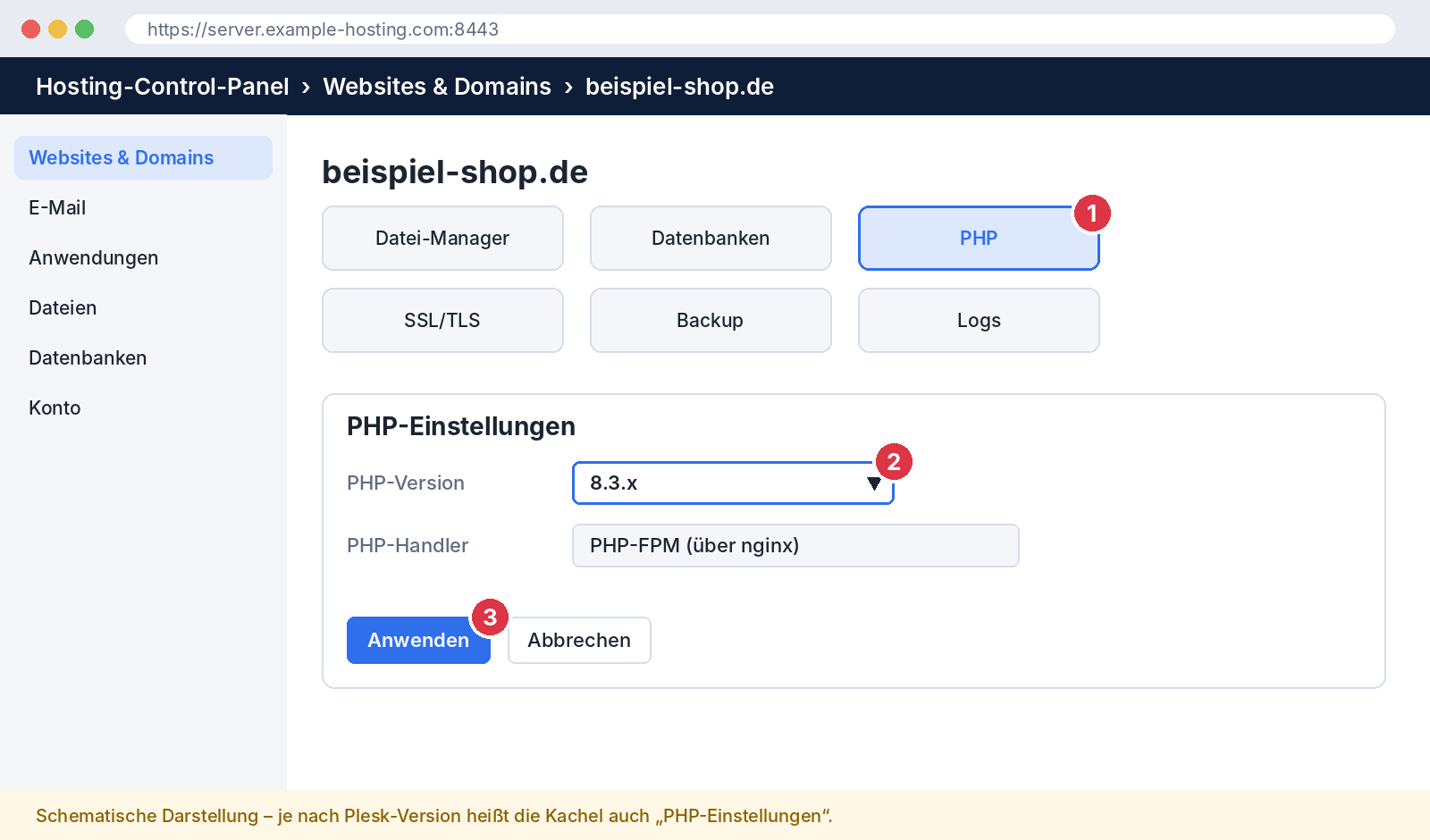The height and width of the screenshot is (840, 1430).
Task: Click the yellow minimize window button
Action: tap(58, 29)
